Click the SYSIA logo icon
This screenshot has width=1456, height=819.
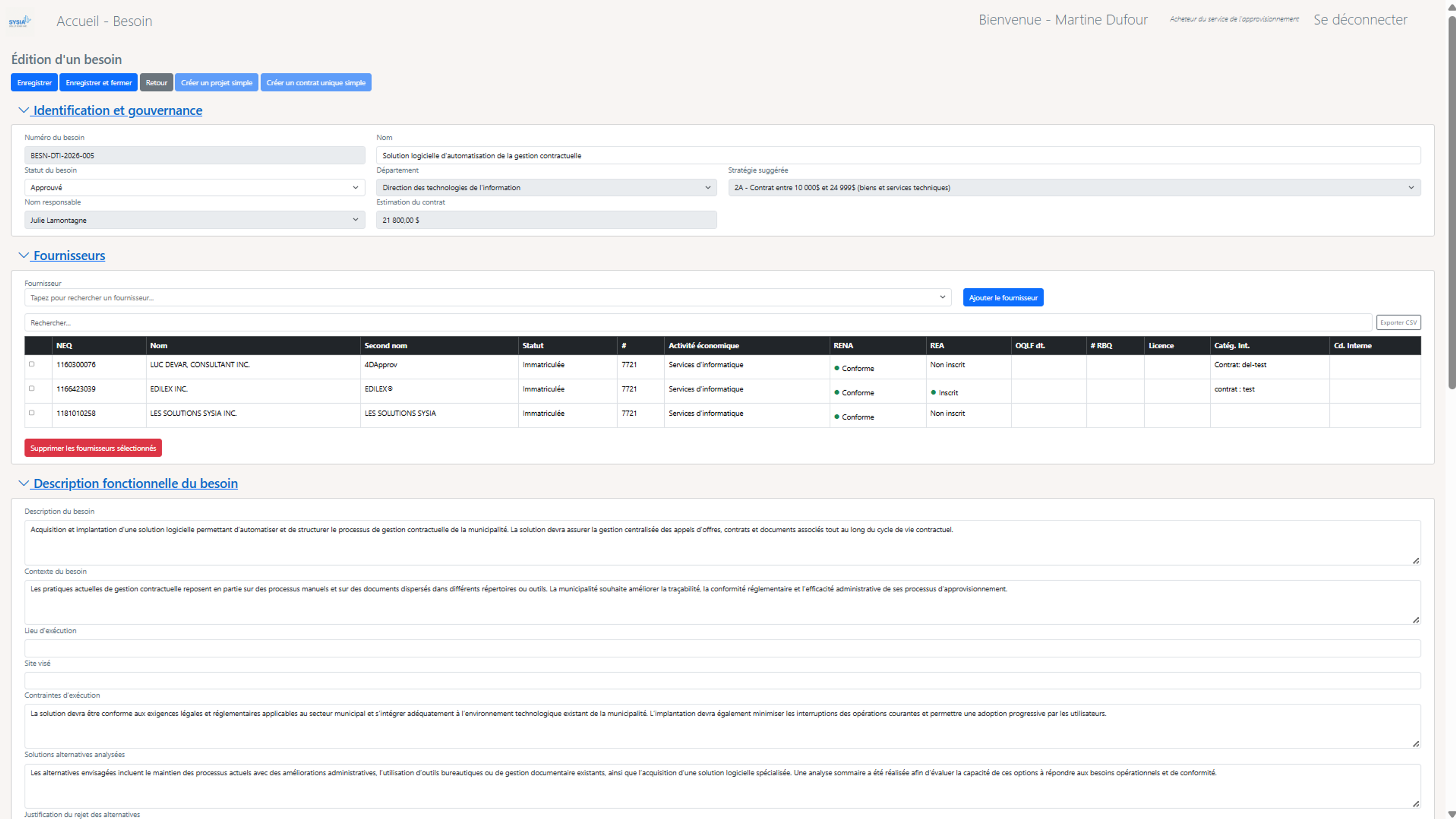tap(19, 22)
